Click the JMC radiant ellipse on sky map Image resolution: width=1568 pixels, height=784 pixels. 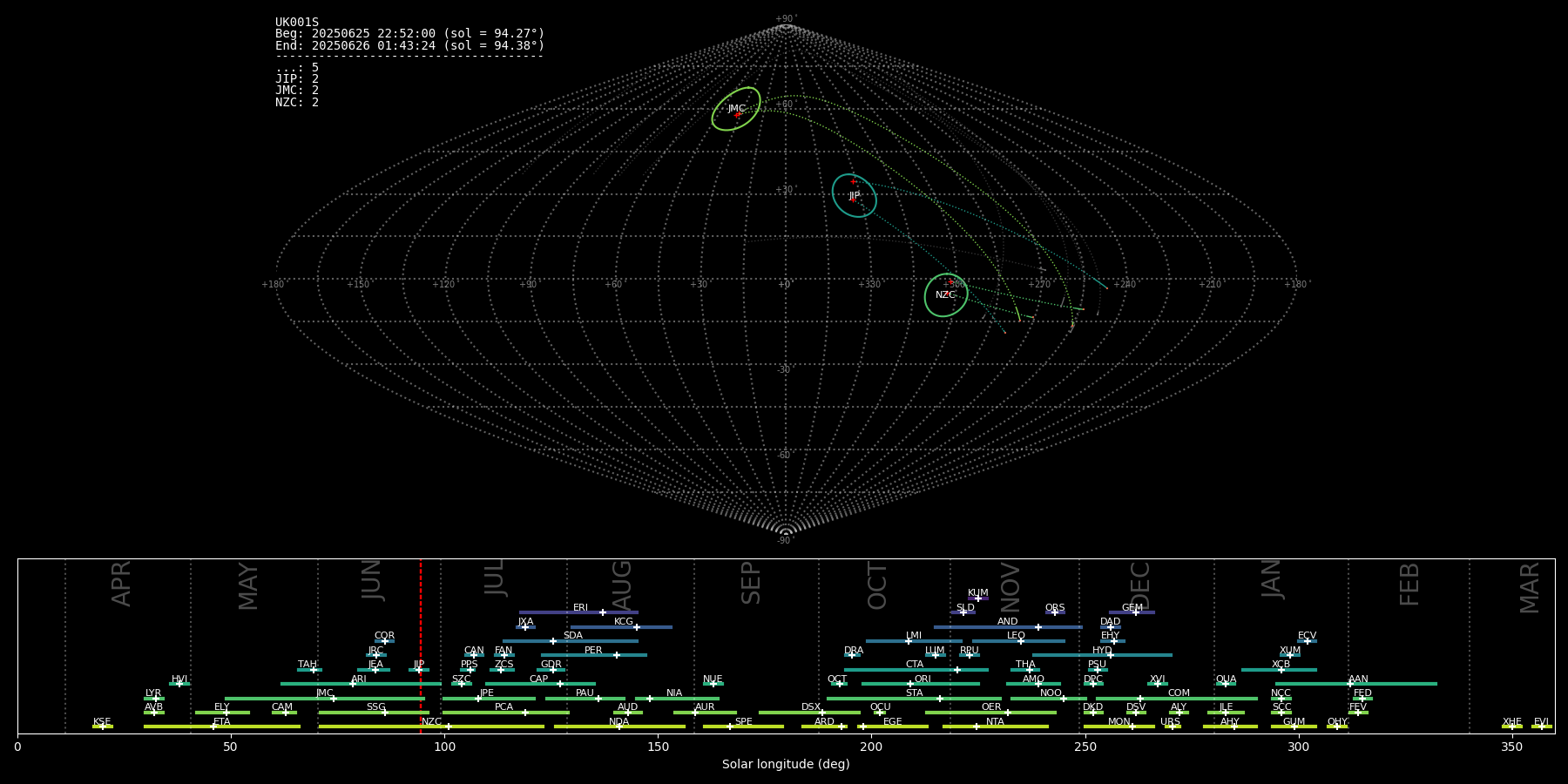coord(736,109)
